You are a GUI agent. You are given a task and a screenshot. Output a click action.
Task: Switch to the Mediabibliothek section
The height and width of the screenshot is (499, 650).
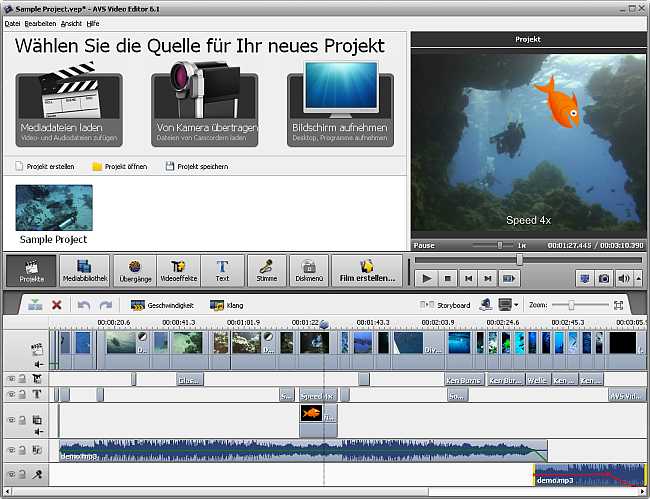coord(85,271)
